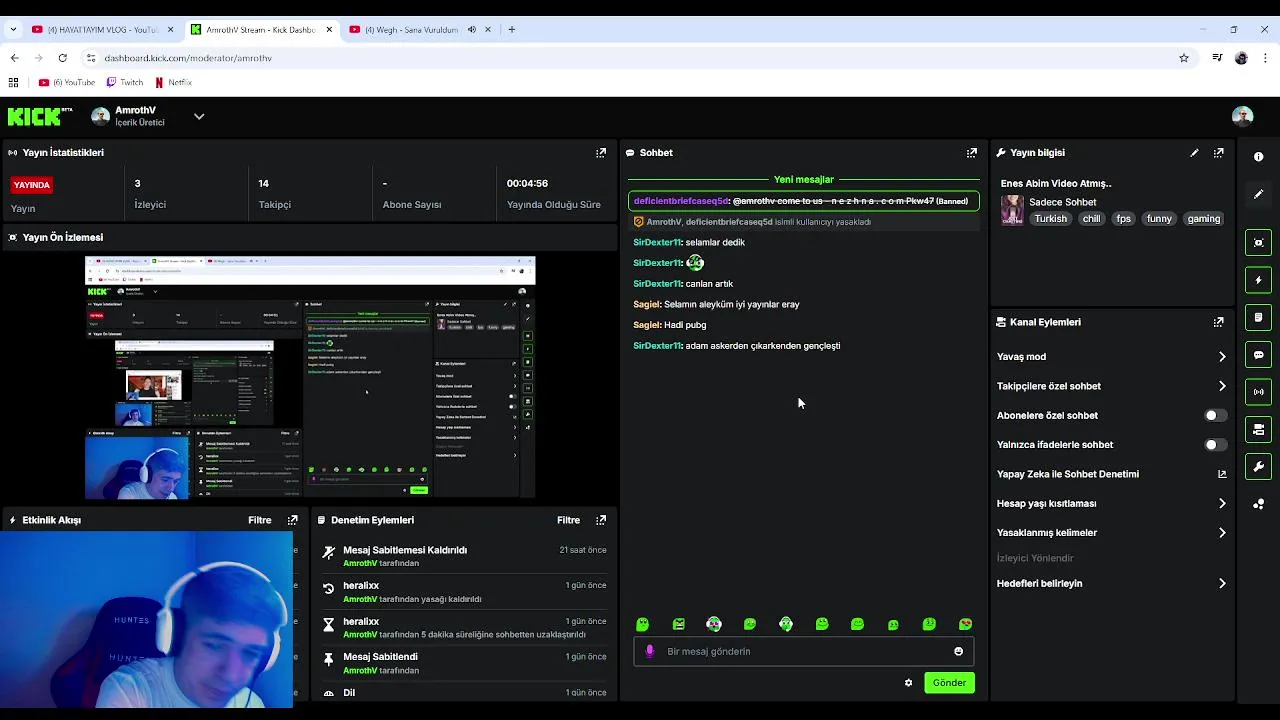Viewport: 1280px width, 720px height.
Task: Click the purple microphone icon in chat
Action: (649, 651)
